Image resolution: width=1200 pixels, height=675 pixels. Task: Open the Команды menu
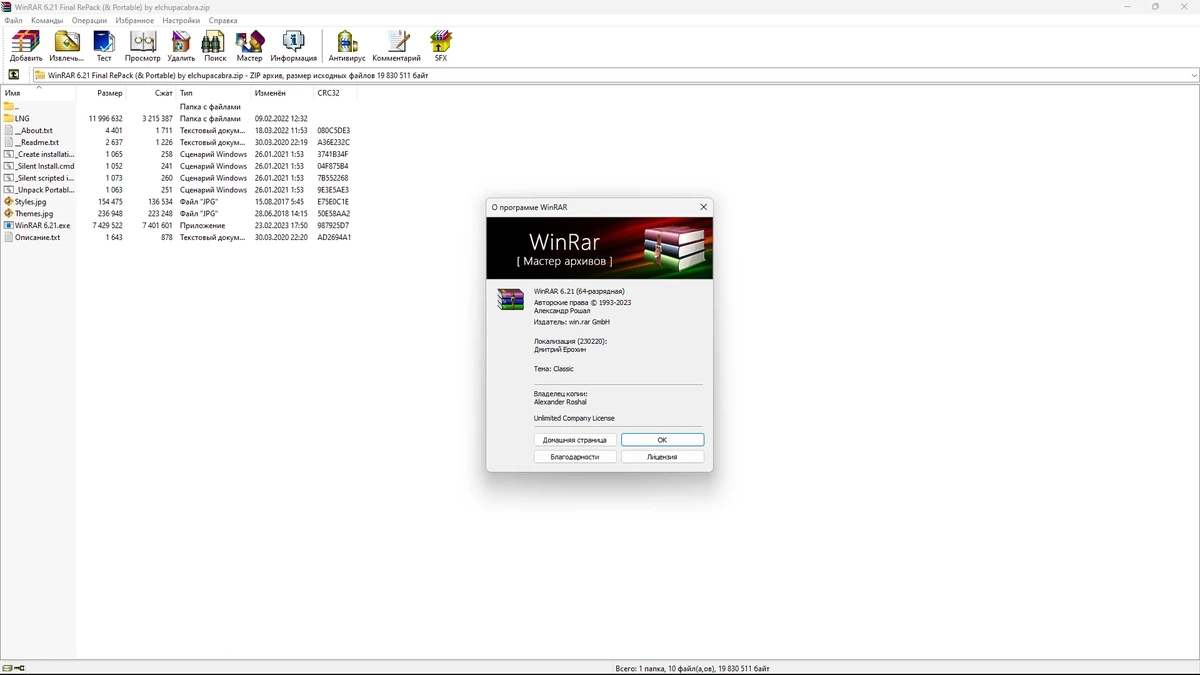click(x=47, y=20)
